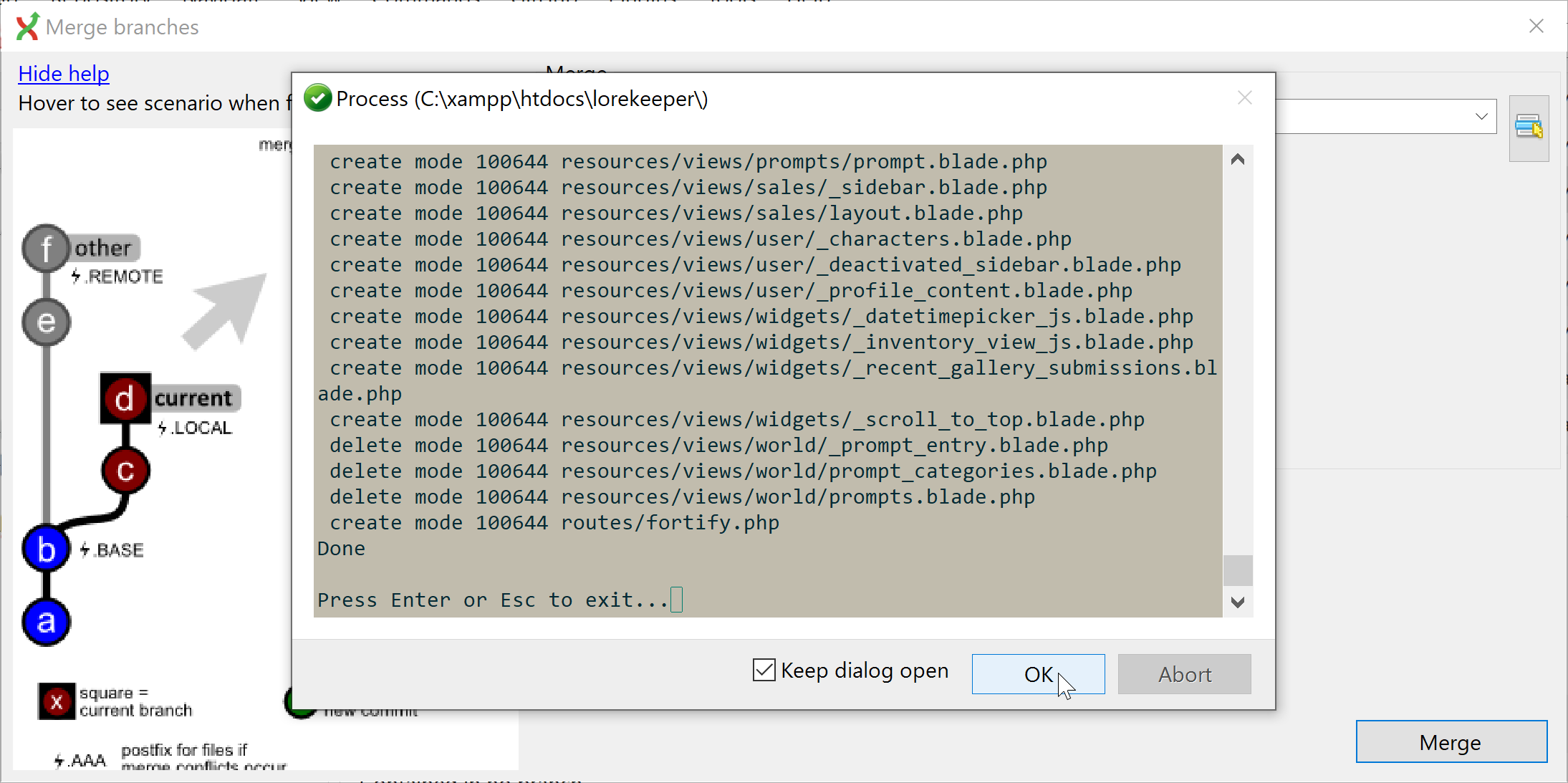This screenshot has width=1568, height=783.
Task: Click the red current commit node d
Action: coord(125,398)
